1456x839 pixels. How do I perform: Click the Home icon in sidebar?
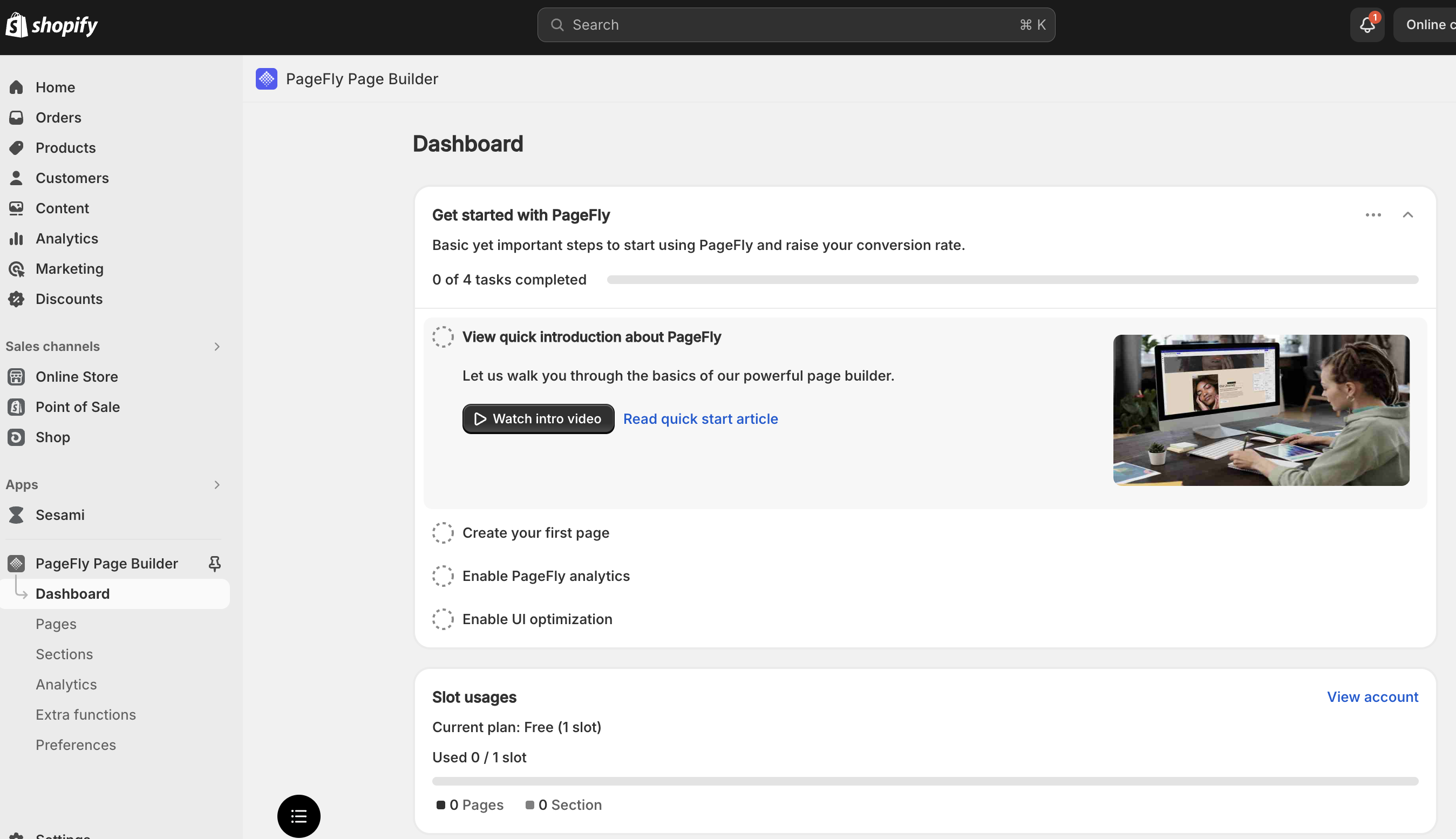tap(16, 87)
